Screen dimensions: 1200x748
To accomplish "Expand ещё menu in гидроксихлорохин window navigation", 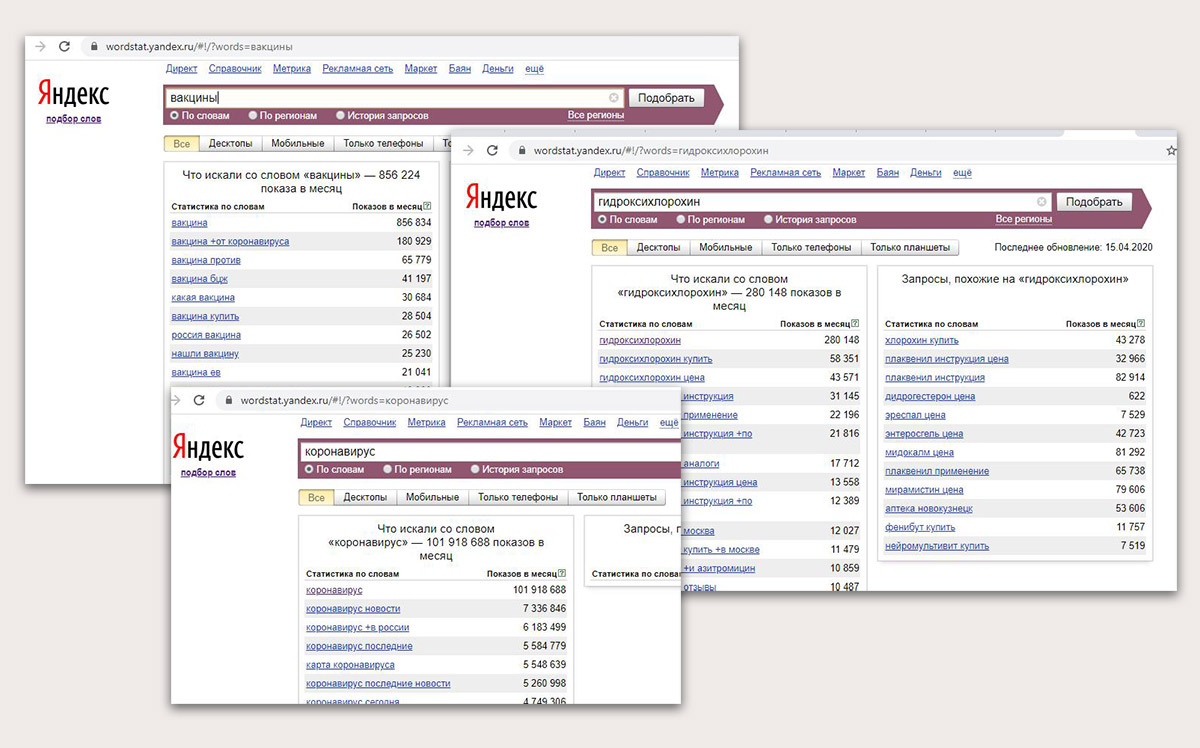I will [962, 173].
